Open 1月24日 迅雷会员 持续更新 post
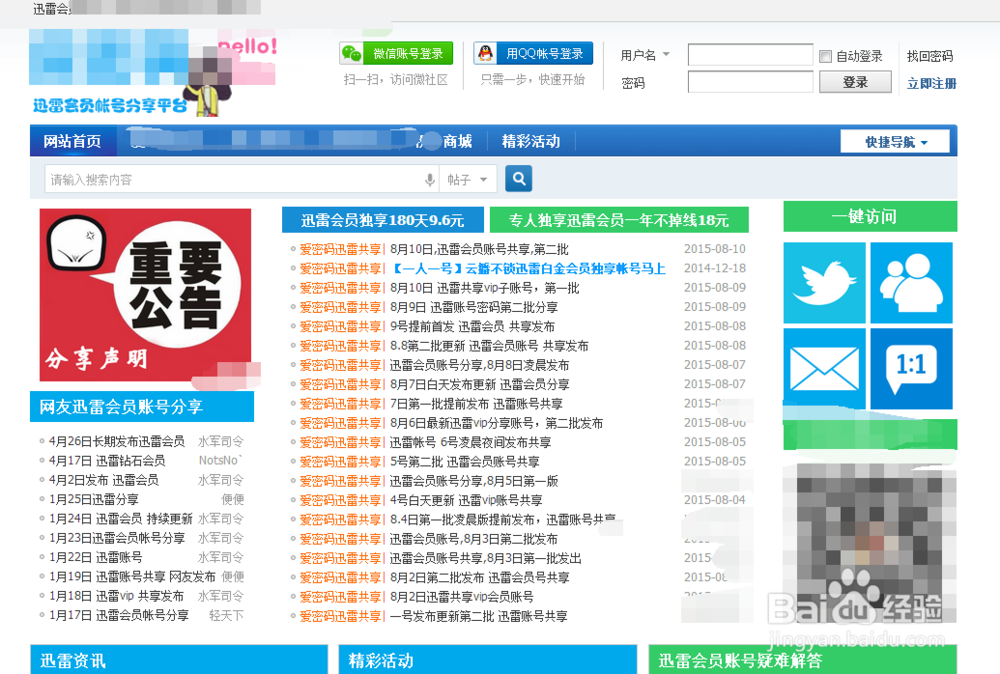Viewport: 1000px width, 674px height. [x=121, y=518]
